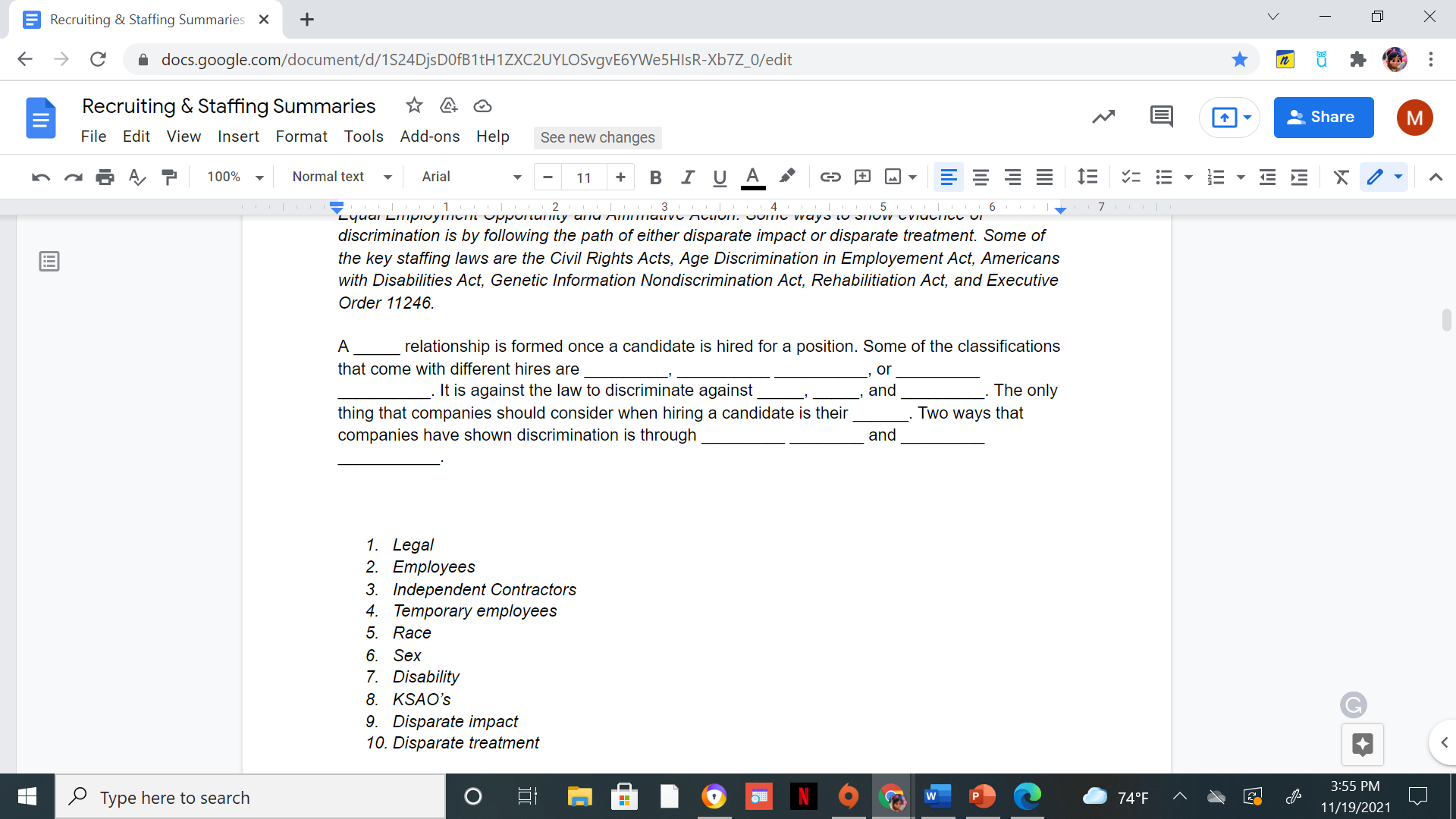Open line and paragraph spacing
This screenshot has width=1456, height=819.
[x=1087, y=177]
